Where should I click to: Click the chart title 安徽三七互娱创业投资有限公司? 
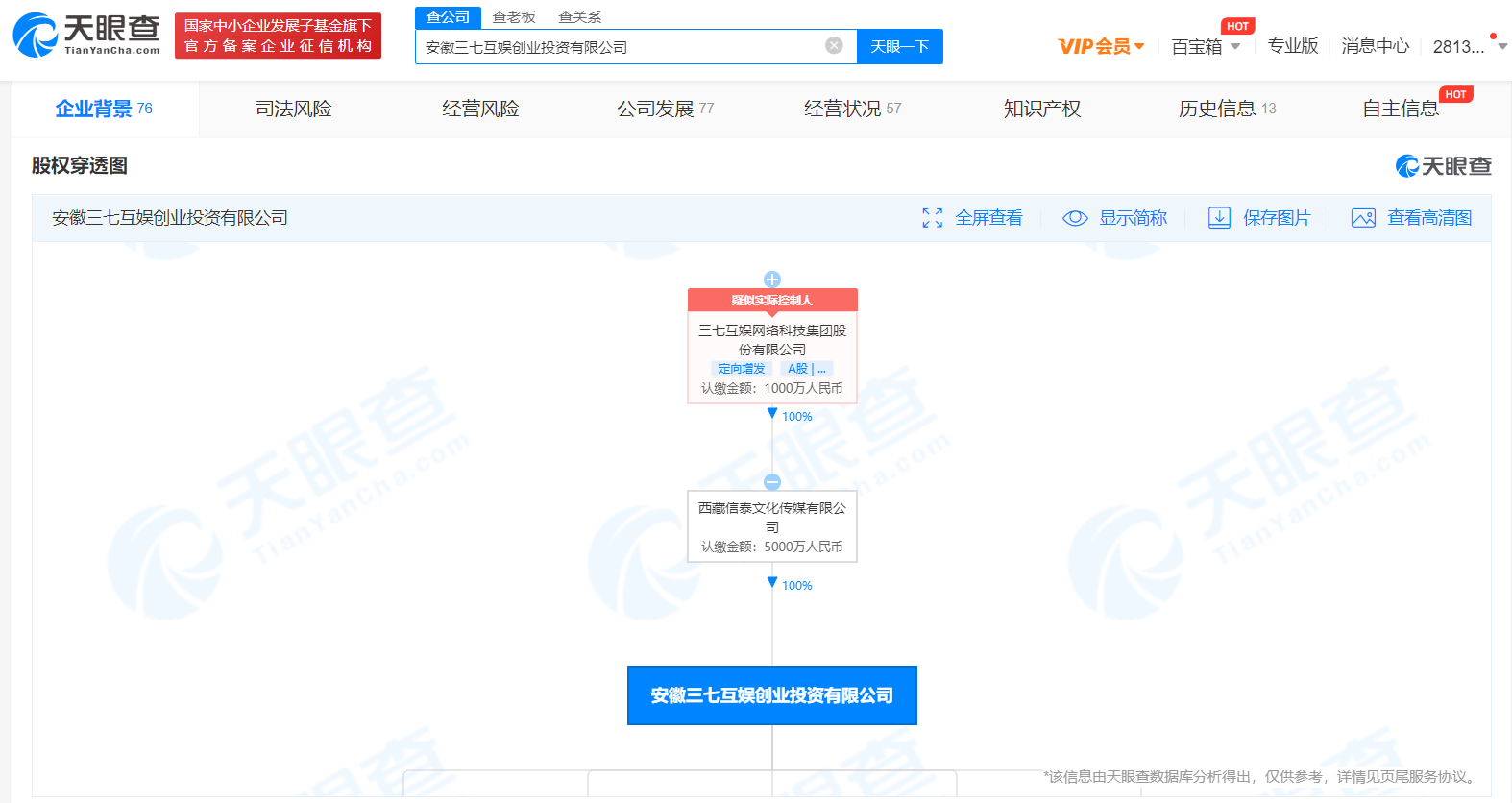[170, 218]
